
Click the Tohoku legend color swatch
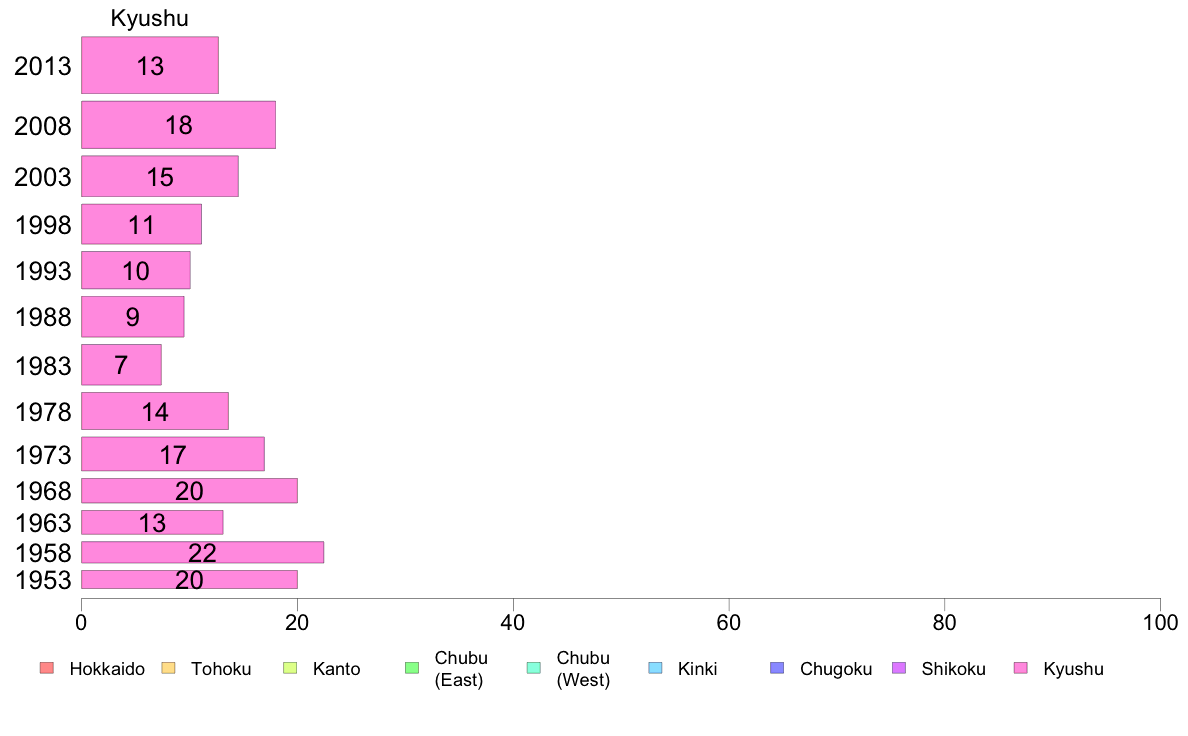[168, 668]
